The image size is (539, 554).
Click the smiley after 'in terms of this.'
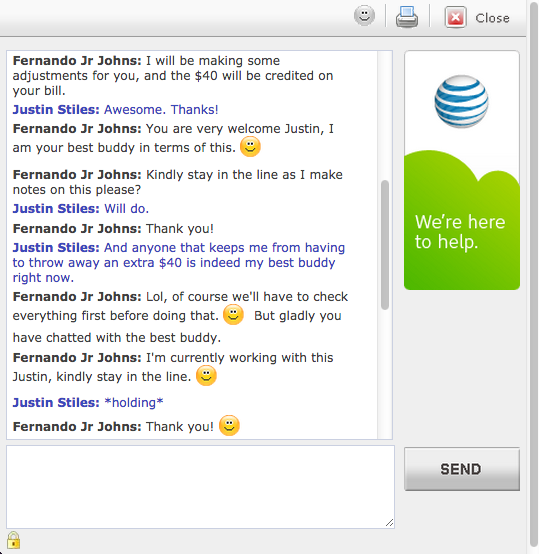click(250, 147)
